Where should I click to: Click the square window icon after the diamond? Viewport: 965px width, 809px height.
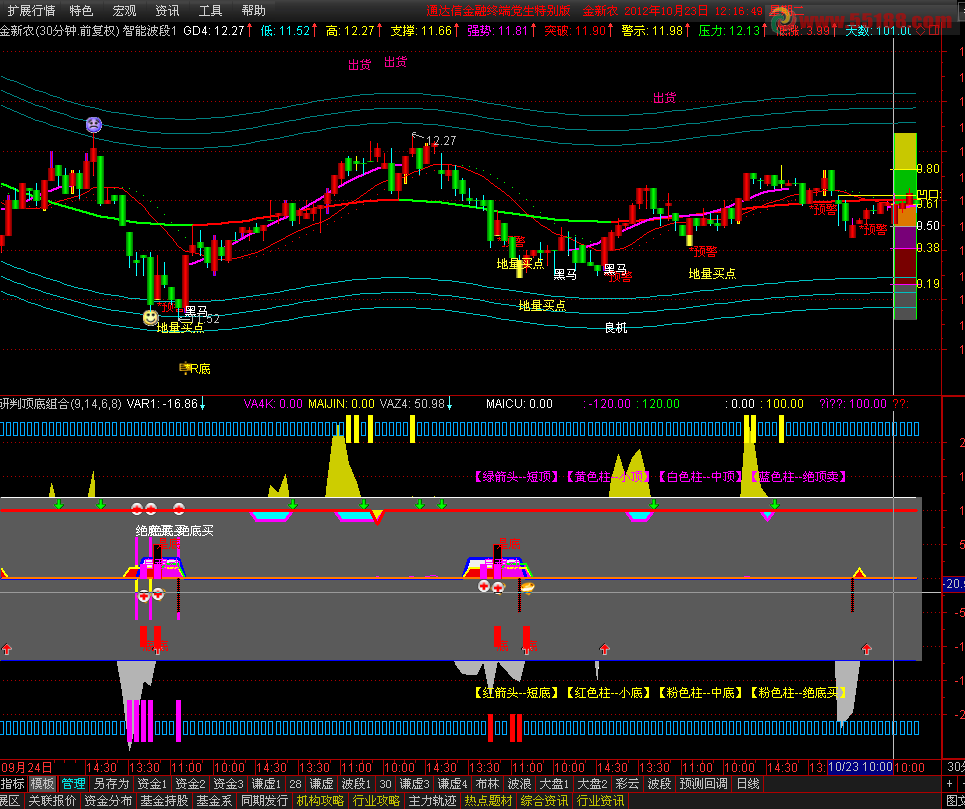pos(935,30)
